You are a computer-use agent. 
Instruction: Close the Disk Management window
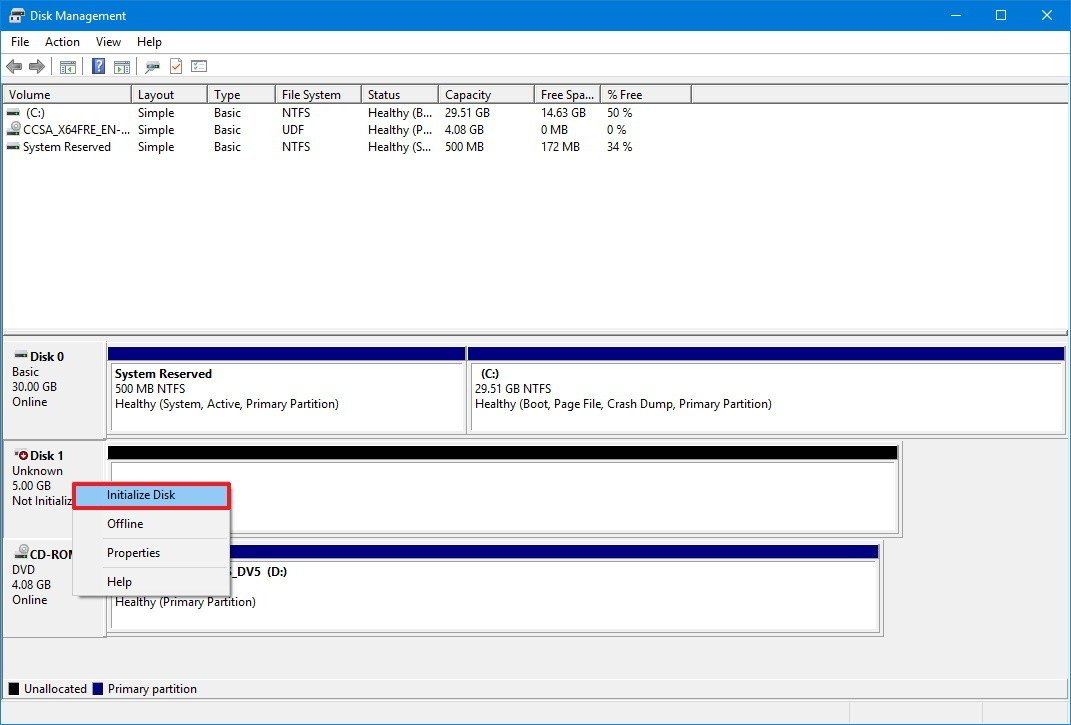pos(1046,15)
